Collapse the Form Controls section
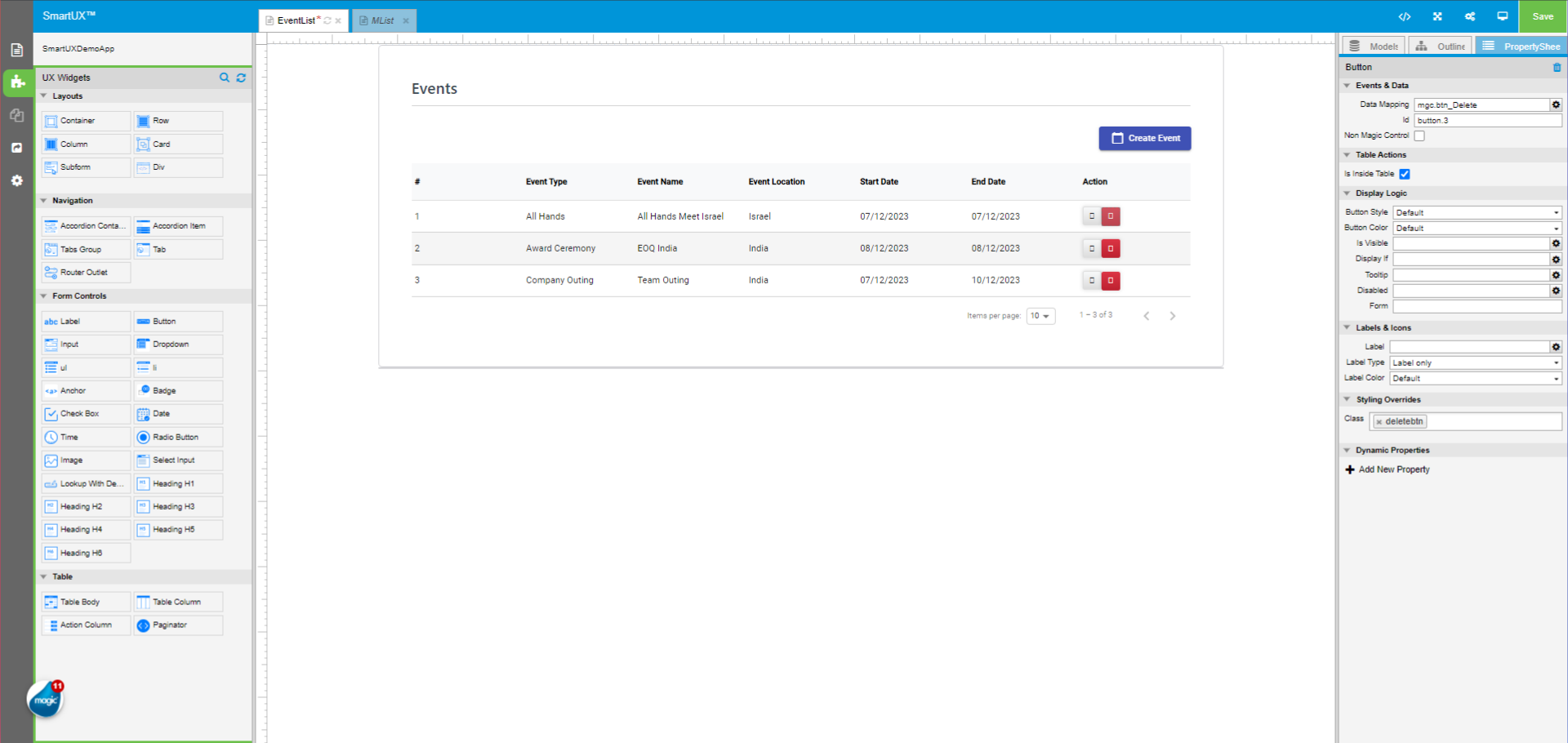The width and height of the screenshot is (1568, 743). pos(44,296)
